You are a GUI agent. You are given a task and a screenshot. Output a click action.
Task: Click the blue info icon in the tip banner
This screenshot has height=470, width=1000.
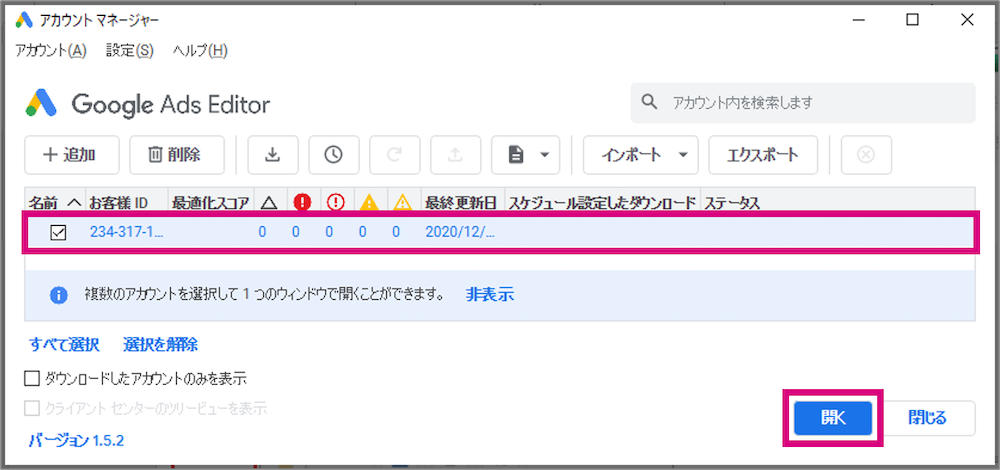tap(59, 295)
